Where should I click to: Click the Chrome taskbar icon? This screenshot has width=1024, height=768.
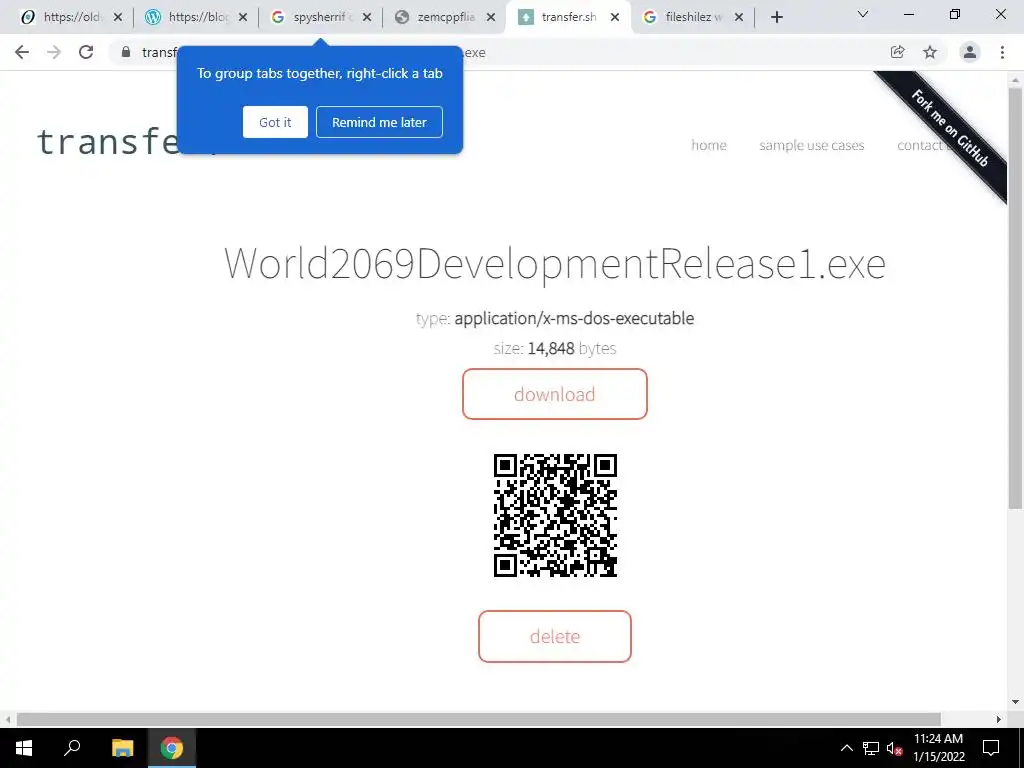pyautogui.click(x=172, y=748)
